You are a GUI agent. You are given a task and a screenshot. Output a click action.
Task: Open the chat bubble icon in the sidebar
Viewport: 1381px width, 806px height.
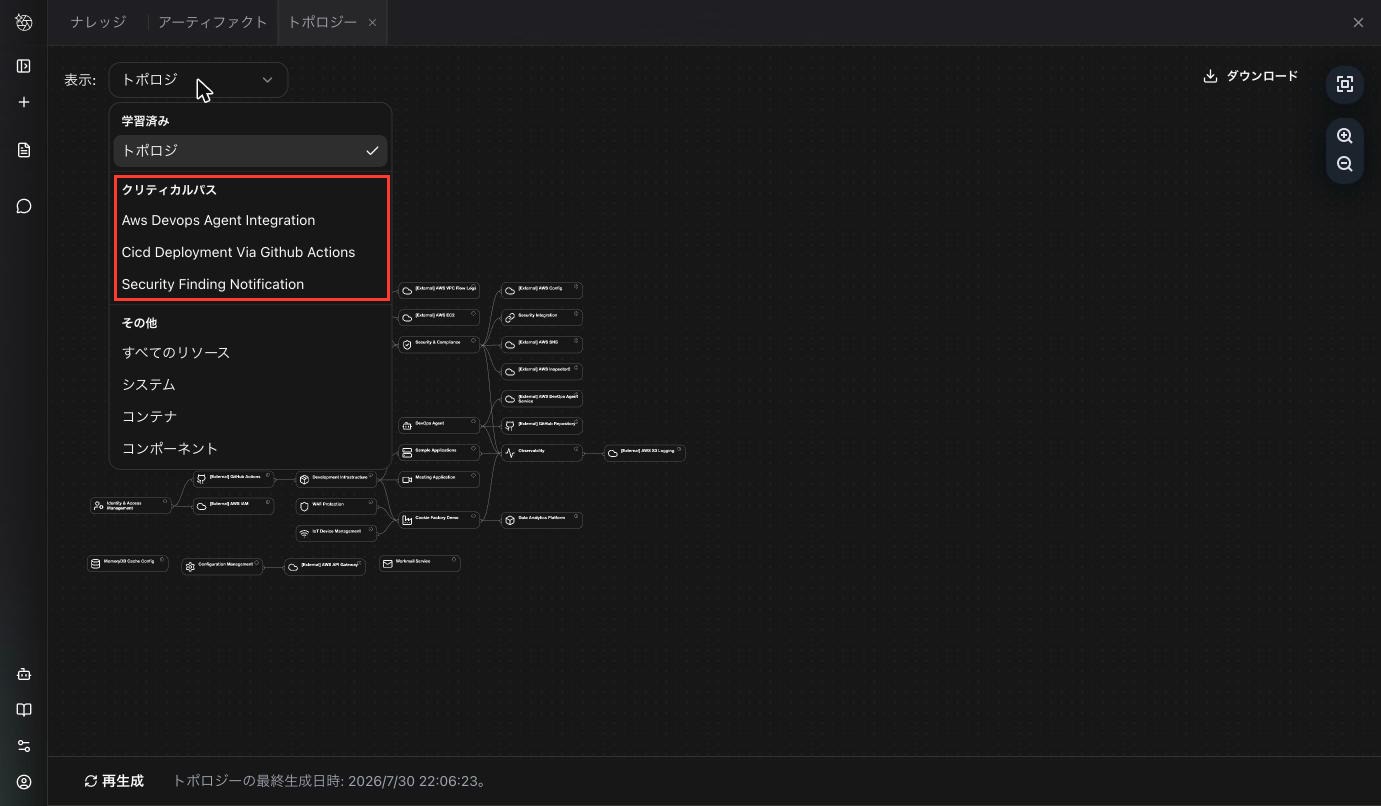24,206
